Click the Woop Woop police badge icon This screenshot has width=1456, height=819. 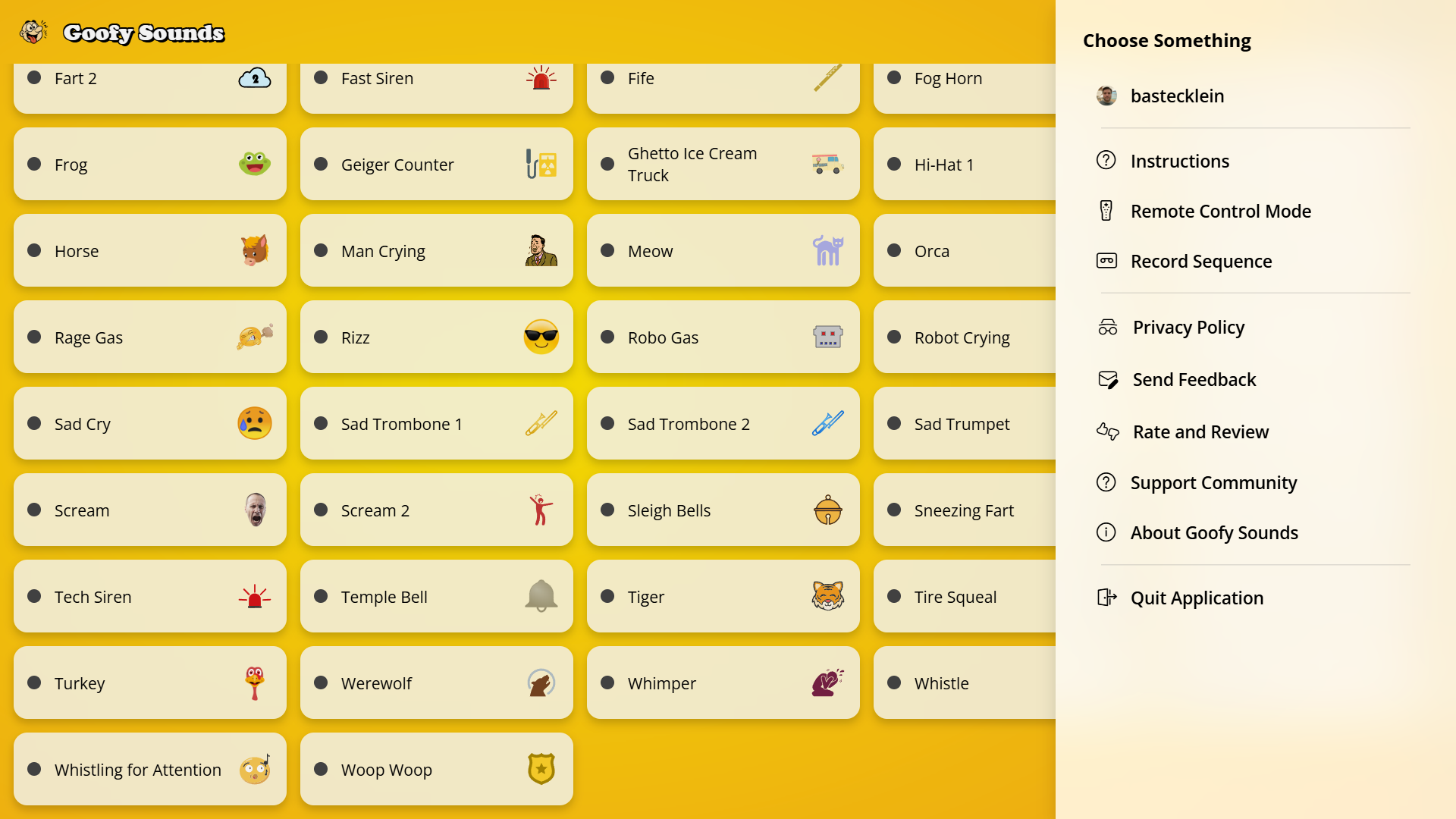(x=541, y=769)
